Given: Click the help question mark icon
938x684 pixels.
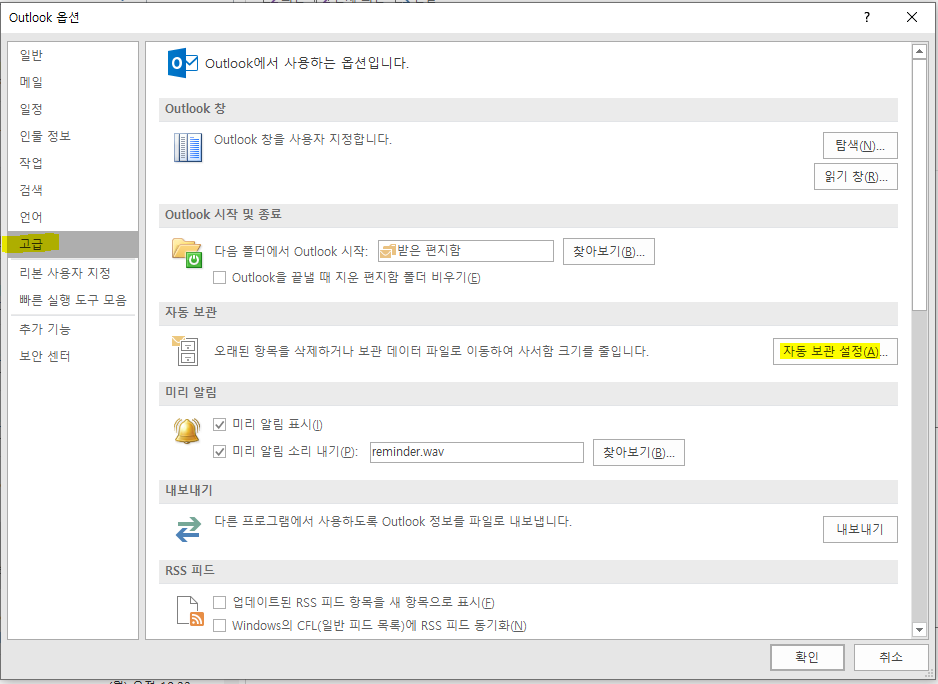Looking at the screenshot, I should tap(867, 17).
